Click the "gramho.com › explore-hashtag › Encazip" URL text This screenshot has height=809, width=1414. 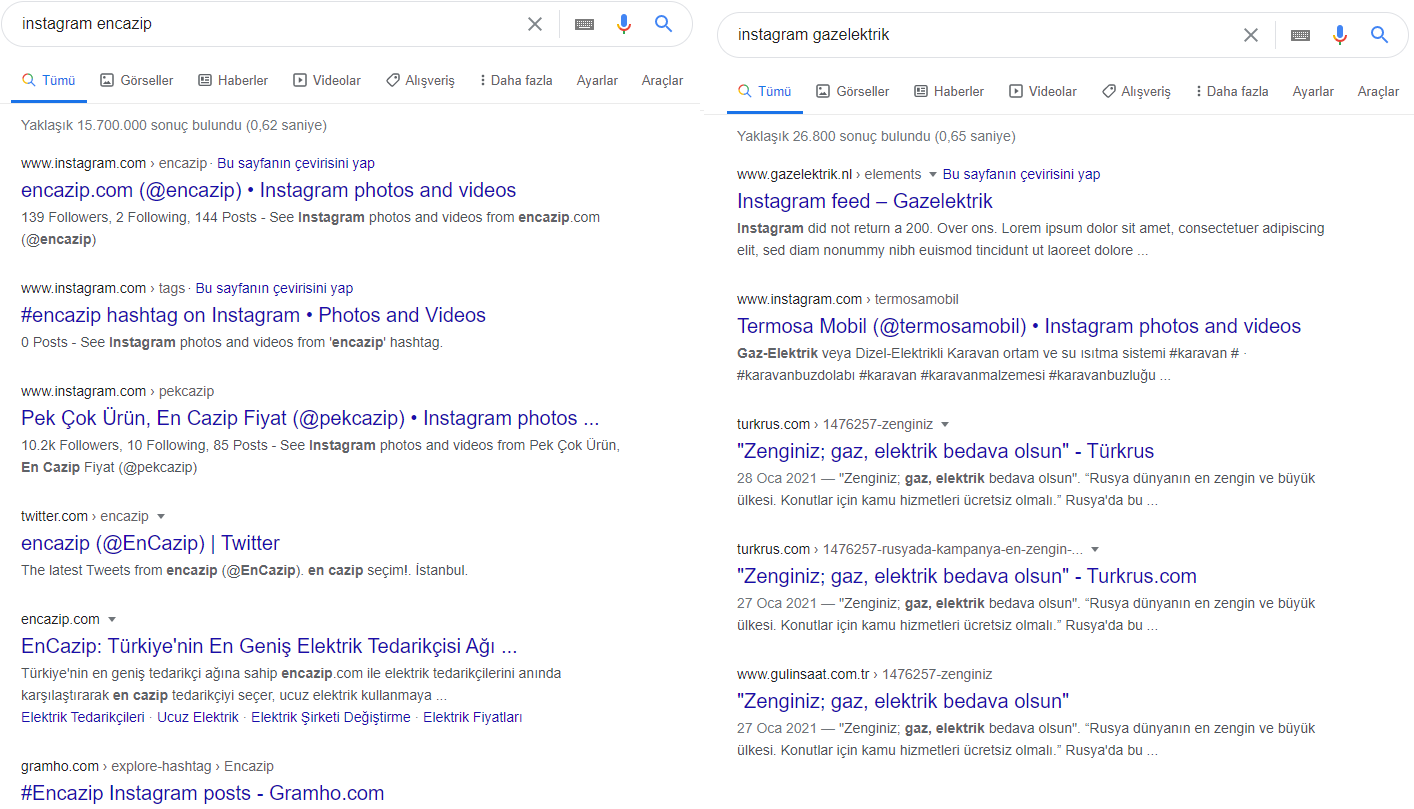pyautogui.click(x=147, y=766)
